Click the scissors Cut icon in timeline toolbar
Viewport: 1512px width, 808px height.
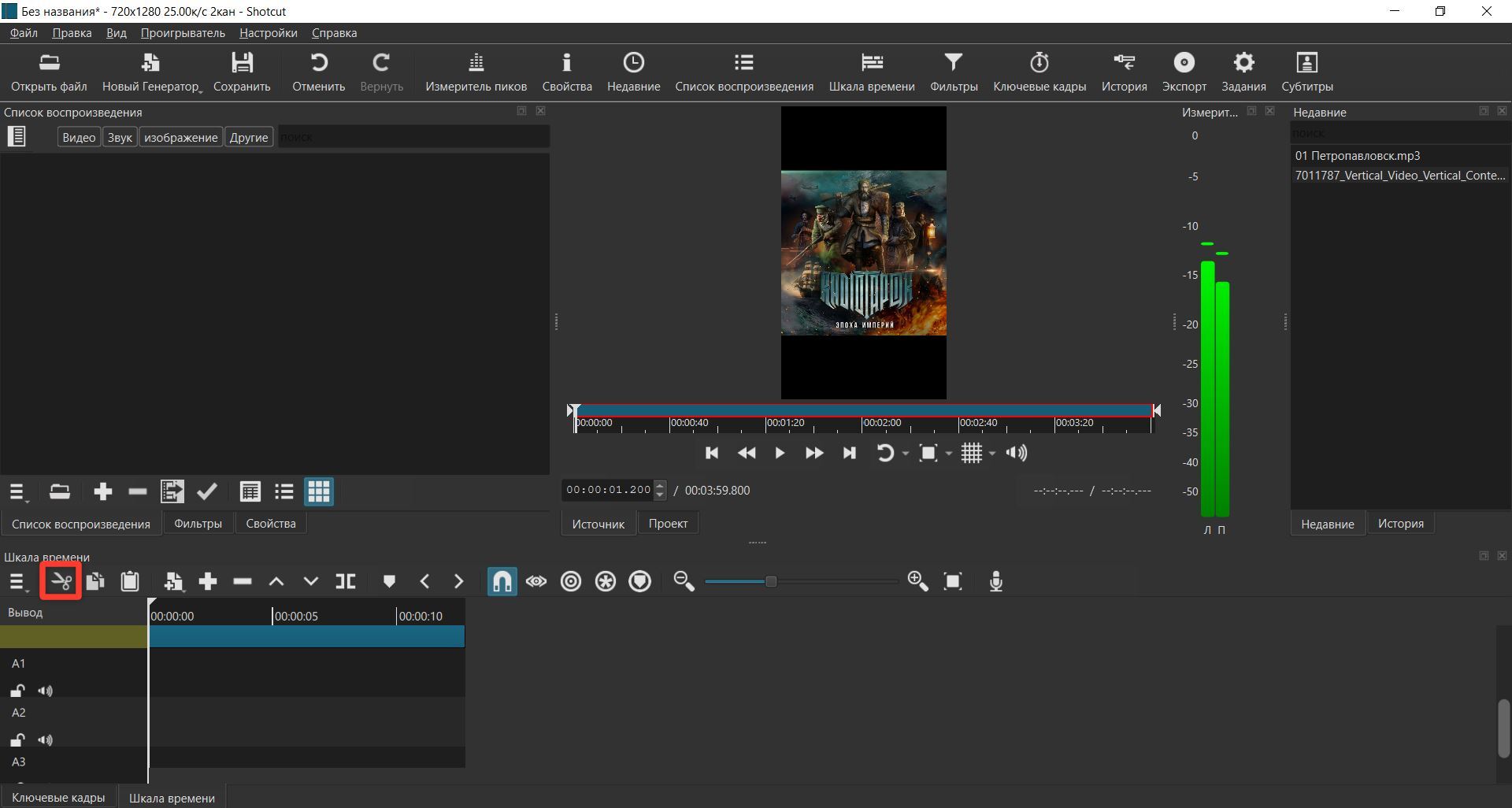61,582
